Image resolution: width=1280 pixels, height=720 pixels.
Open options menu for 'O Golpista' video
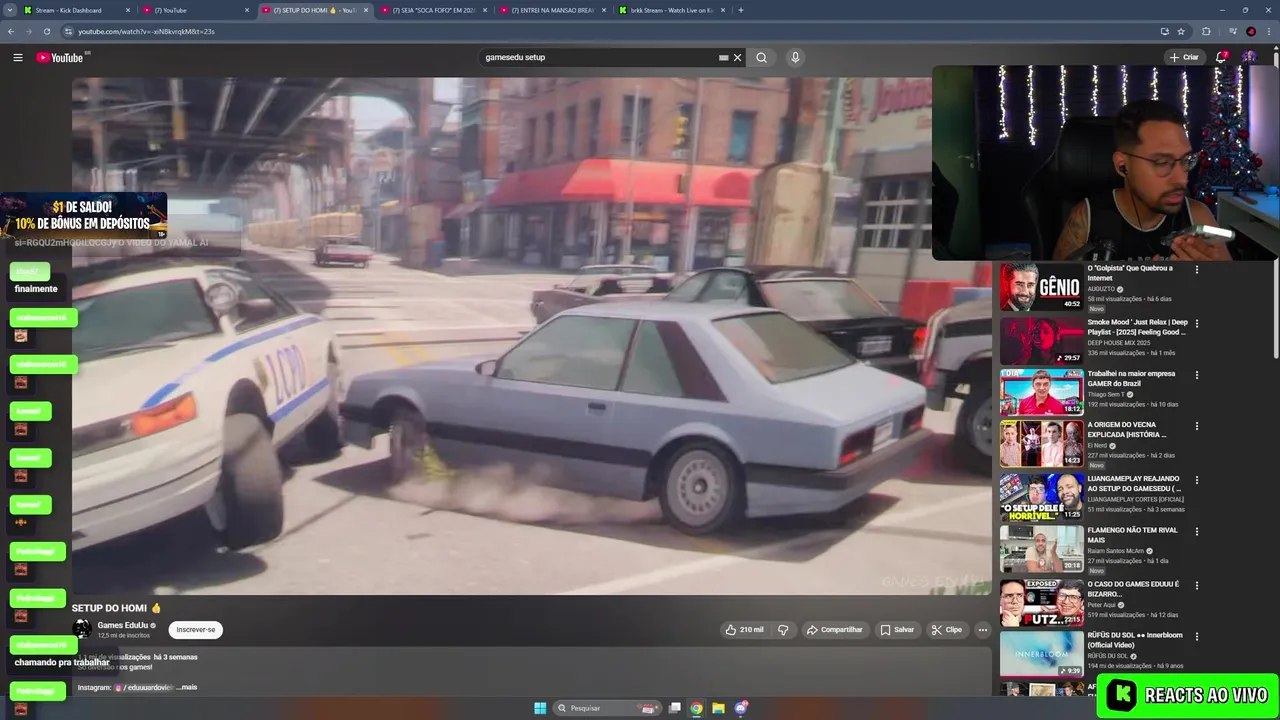pos(1197,269)
